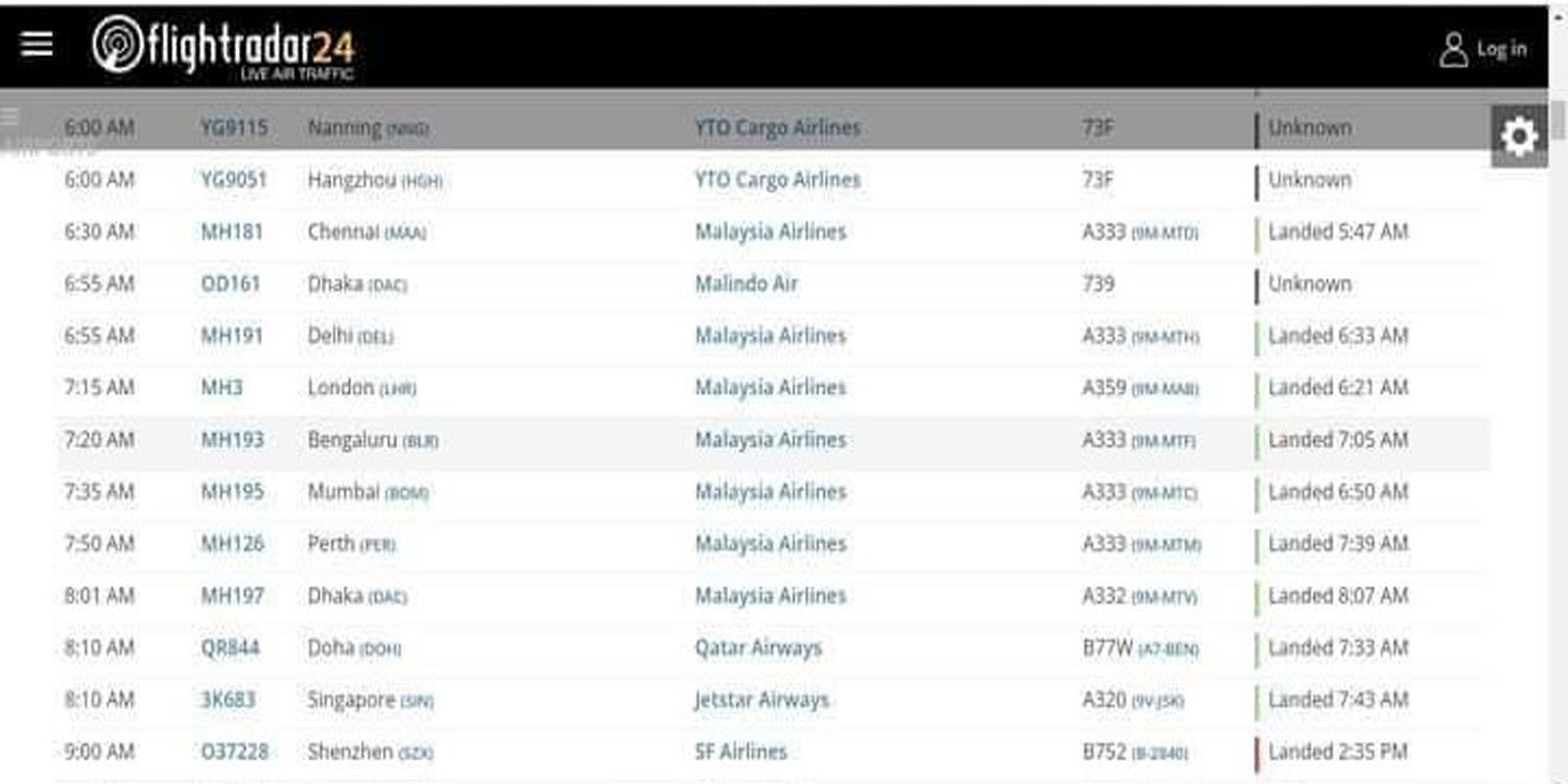Viewport: 1568px width, 784px height.
Task: Open flight MH3 from London
Action: (221, 388)
